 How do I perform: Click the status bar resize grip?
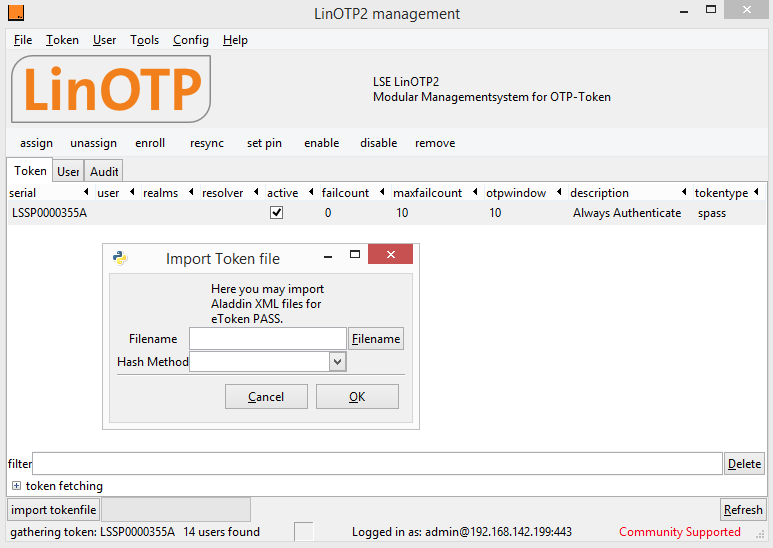760,534
